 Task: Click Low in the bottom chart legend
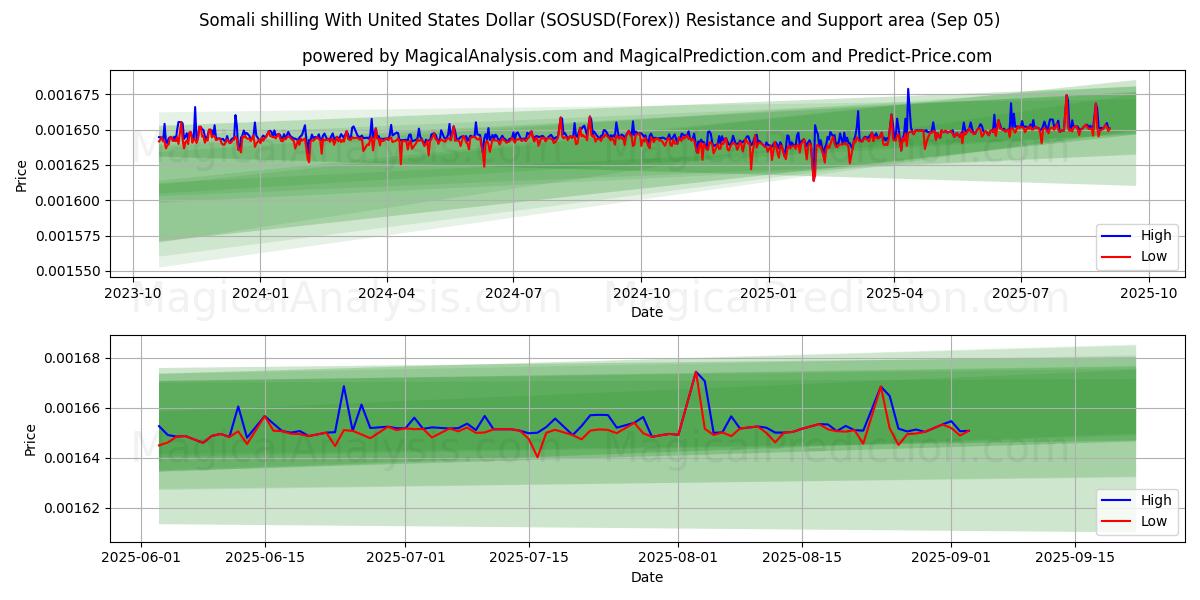pyautogui.click(x=1154, y=520)
